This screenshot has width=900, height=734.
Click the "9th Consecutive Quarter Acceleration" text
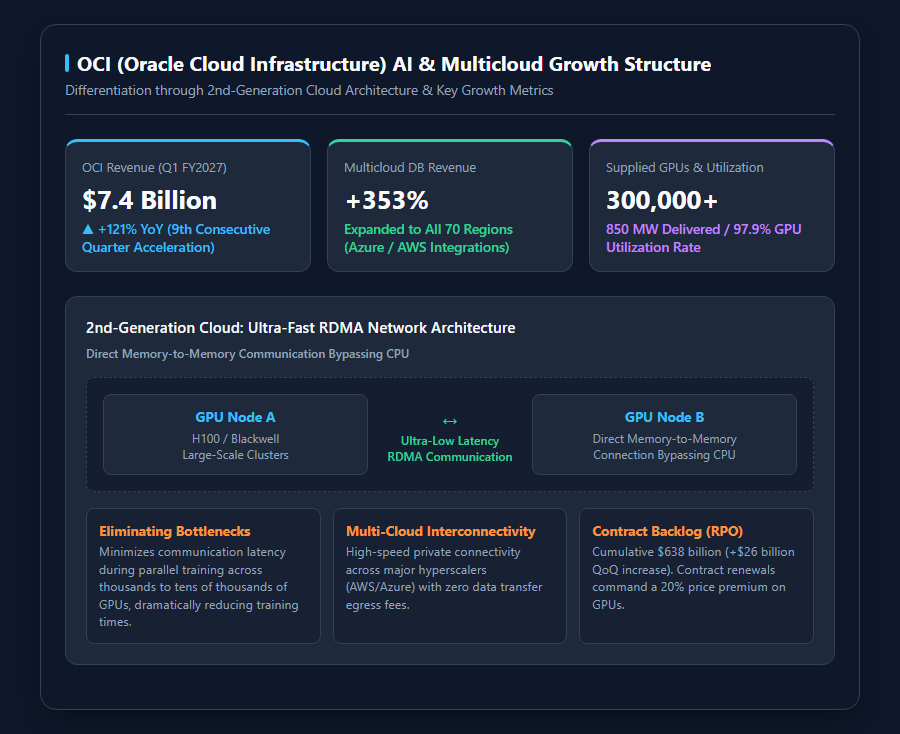tap(176, 238)
